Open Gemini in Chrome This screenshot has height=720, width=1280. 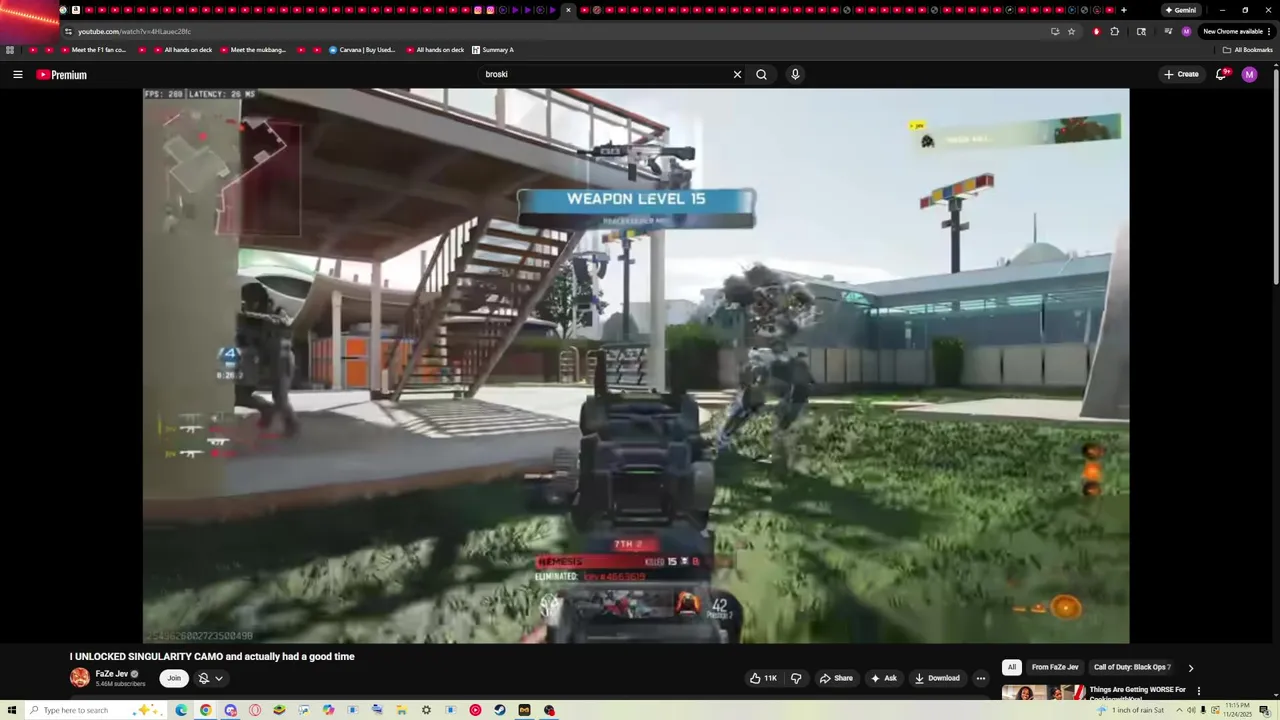(x=1180, y=10)
